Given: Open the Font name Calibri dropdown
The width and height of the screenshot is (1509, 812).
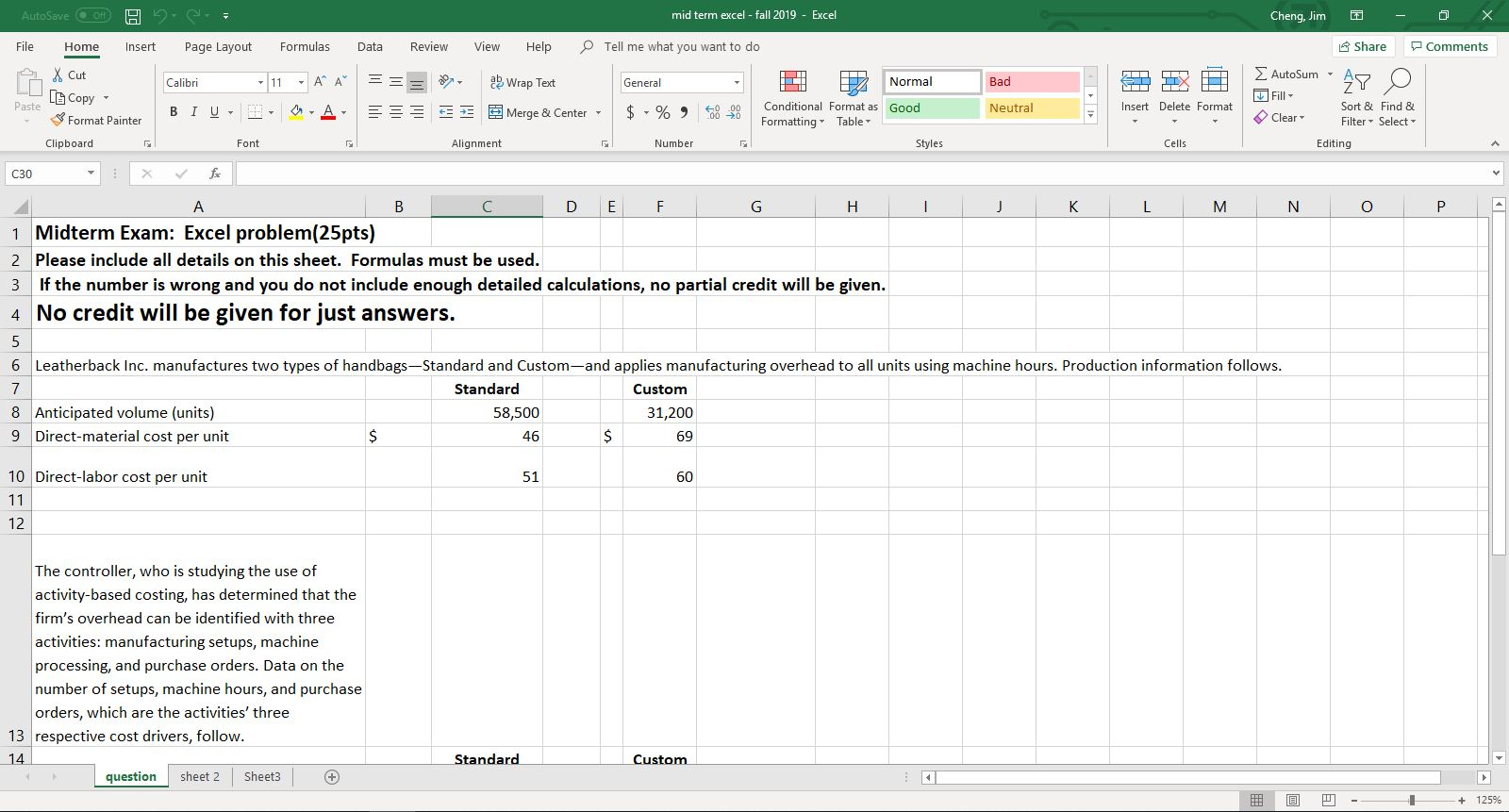Looking at the screenshot, I should (x=260, y=82).
